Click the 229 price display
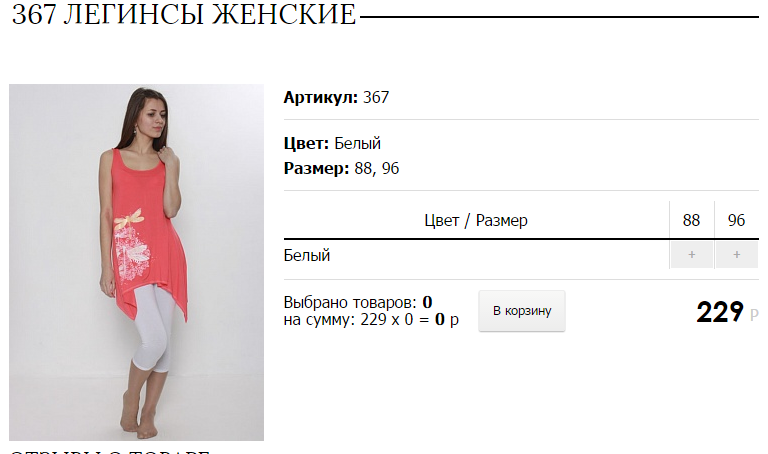This screenshot has width=768, height=454. (x=720, y=312)
